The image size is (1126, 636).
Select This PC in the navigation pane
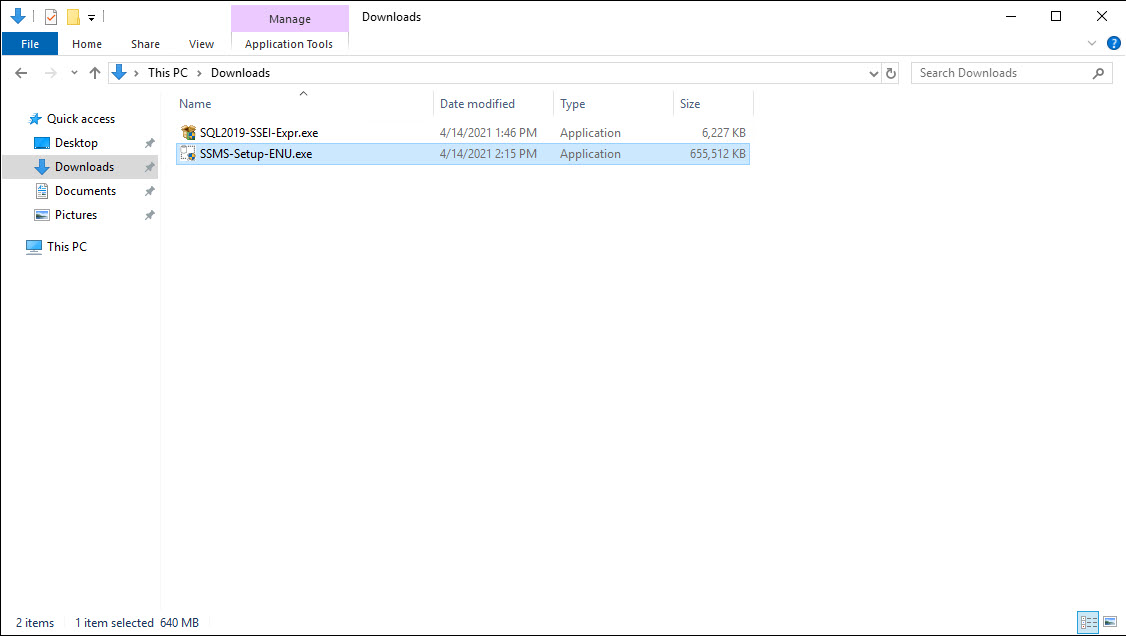coord(67,246)
